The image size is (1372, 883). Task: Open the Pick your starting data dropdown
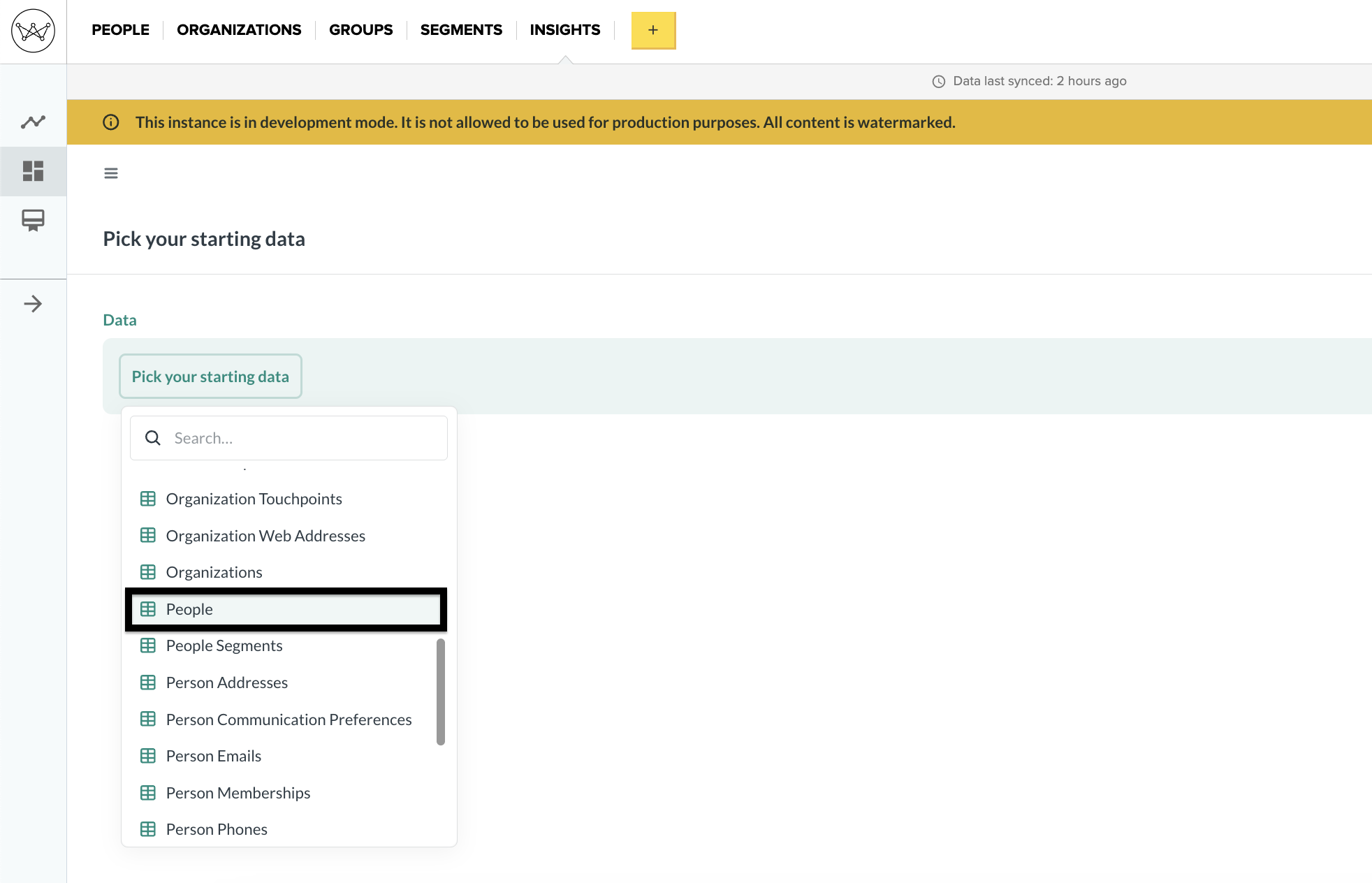210,377
